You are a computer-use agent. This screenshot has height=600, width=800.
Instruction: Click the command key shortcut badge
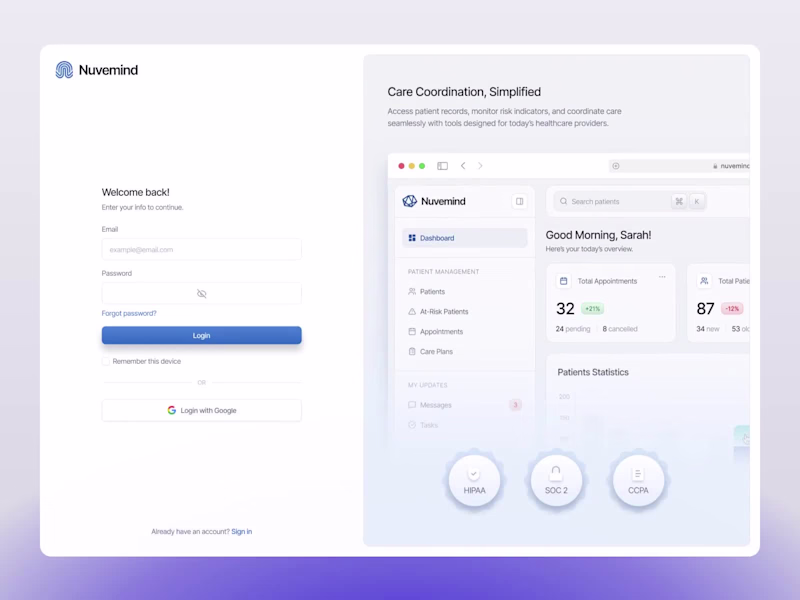click(x=679, y=201)
